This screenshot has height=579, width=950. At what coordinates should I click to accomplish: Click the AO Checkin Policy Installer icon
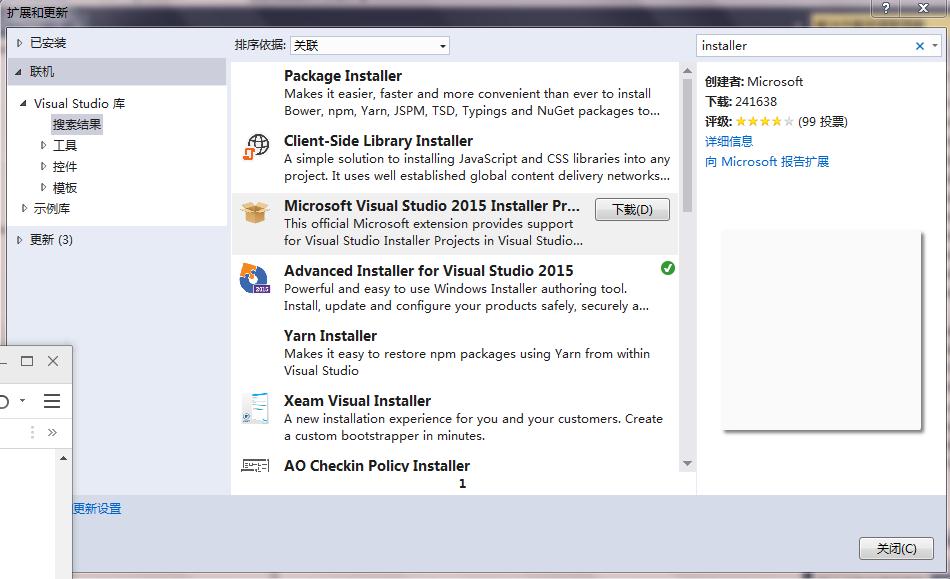tap(255, 466)
